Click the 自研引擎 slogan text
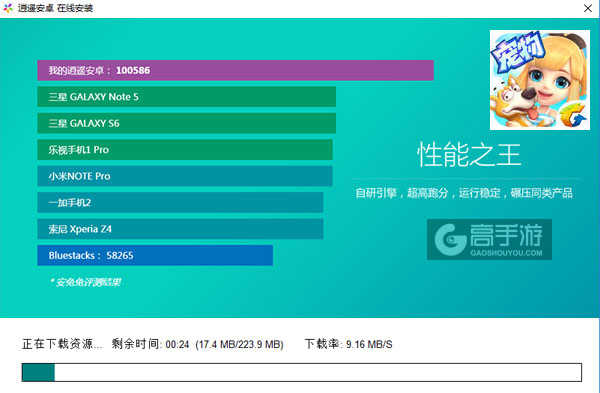Image resolution: width=600 pixels, height=393 pixels. [464, 193]
